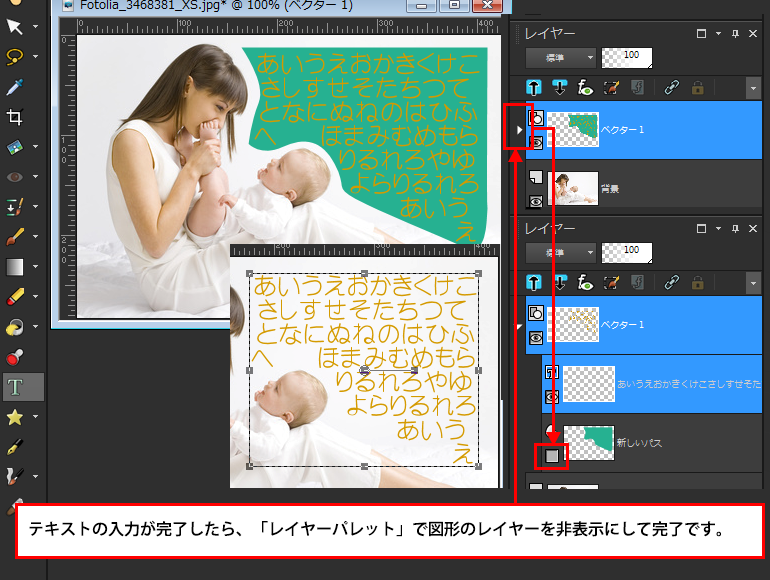
Task: Open options arrow in upper Layers panel header
Action: pyautogui.click(x=718, y=34)
